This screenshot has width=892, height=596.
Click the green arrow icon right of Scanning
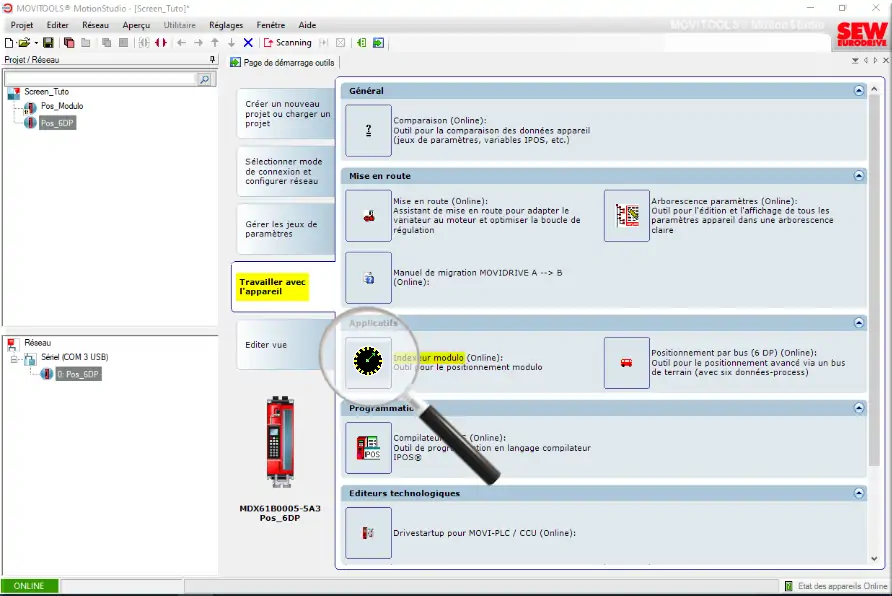pyautogui.click(x=361, y=43)
